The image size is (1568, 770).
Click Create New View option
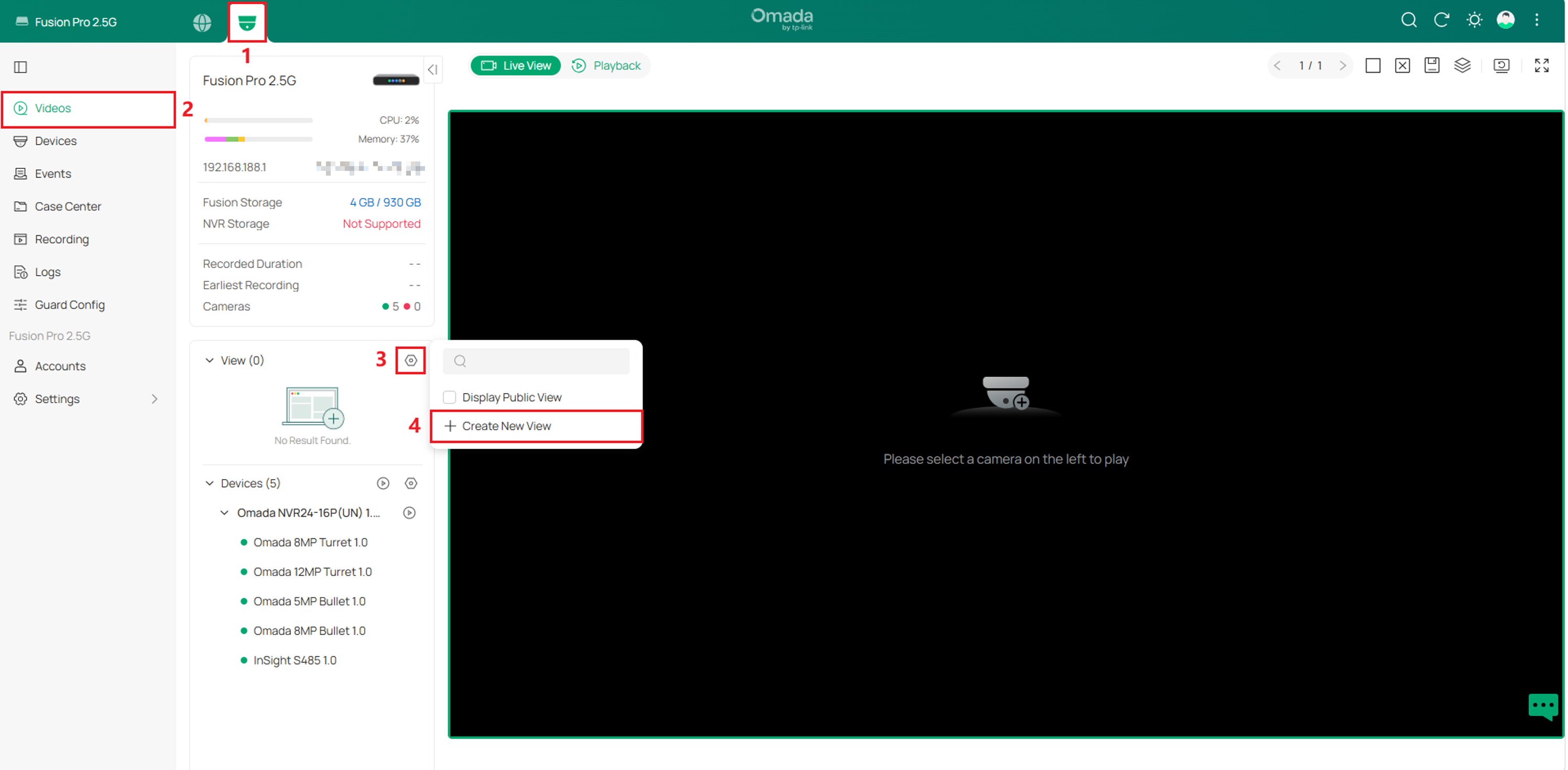(x=536, y=426)
